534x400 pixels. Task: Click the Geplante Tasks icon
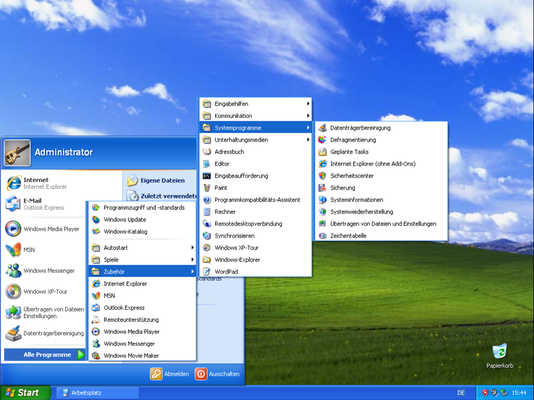coord(322,152)
